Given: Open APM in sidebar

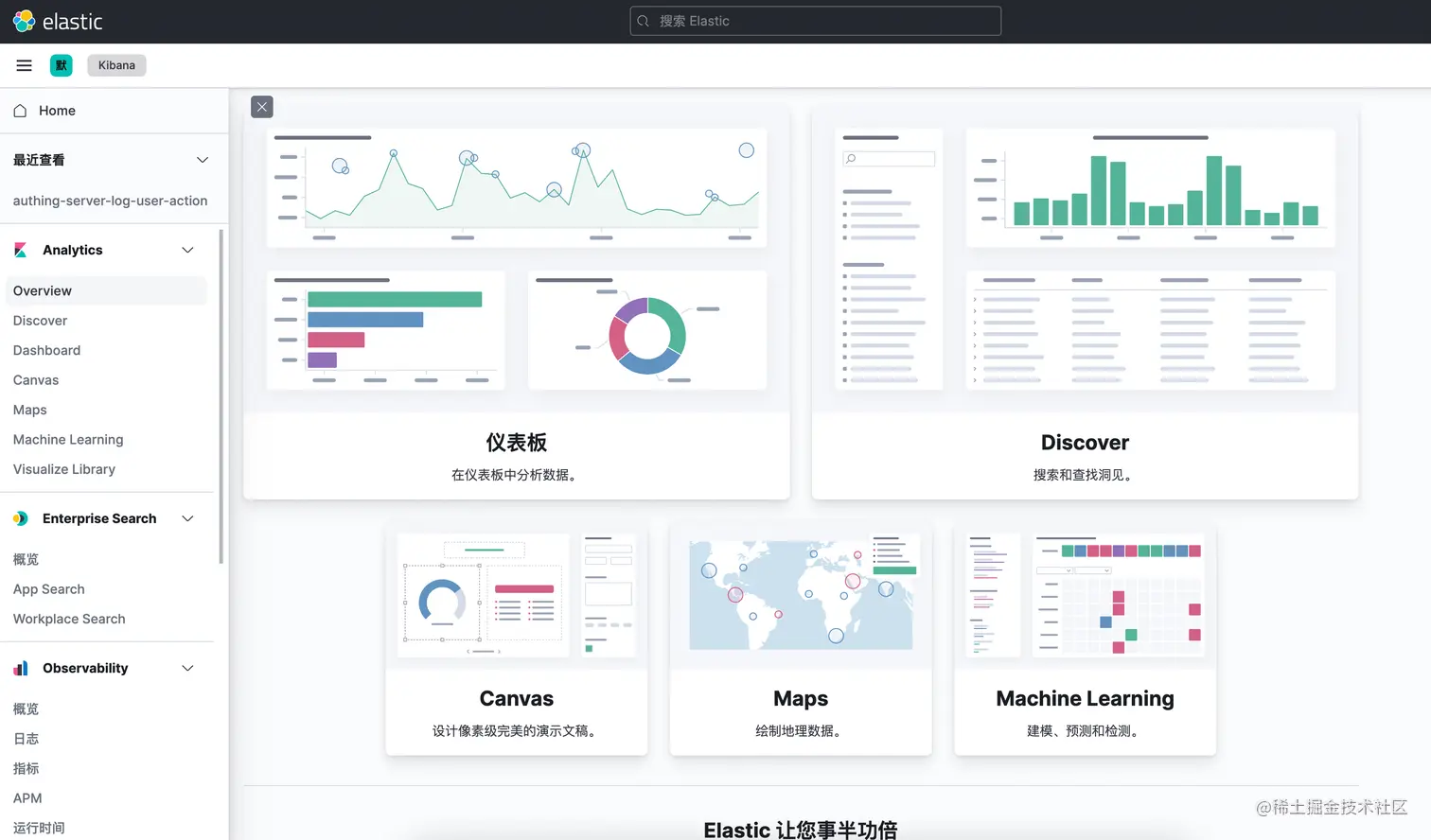Looking at the screenshot, I should click(27, 798).
